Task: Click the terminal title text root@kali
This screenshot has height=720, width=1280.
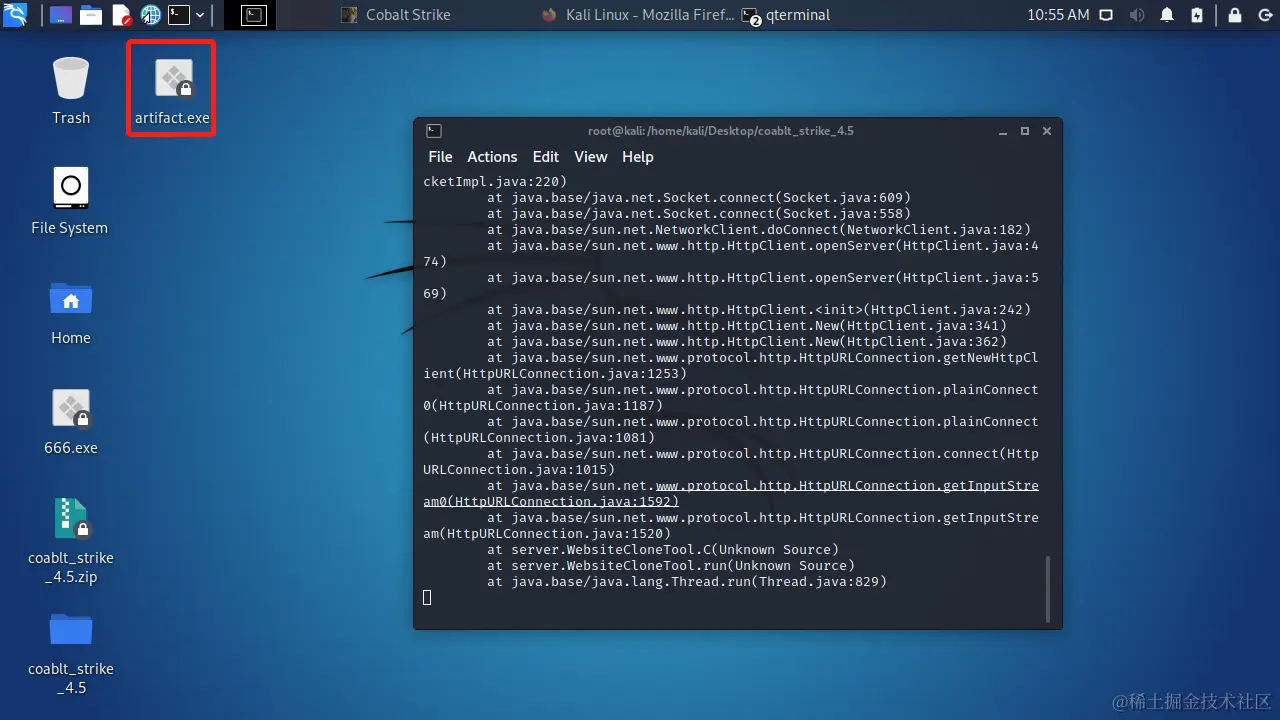Action: 721,131
